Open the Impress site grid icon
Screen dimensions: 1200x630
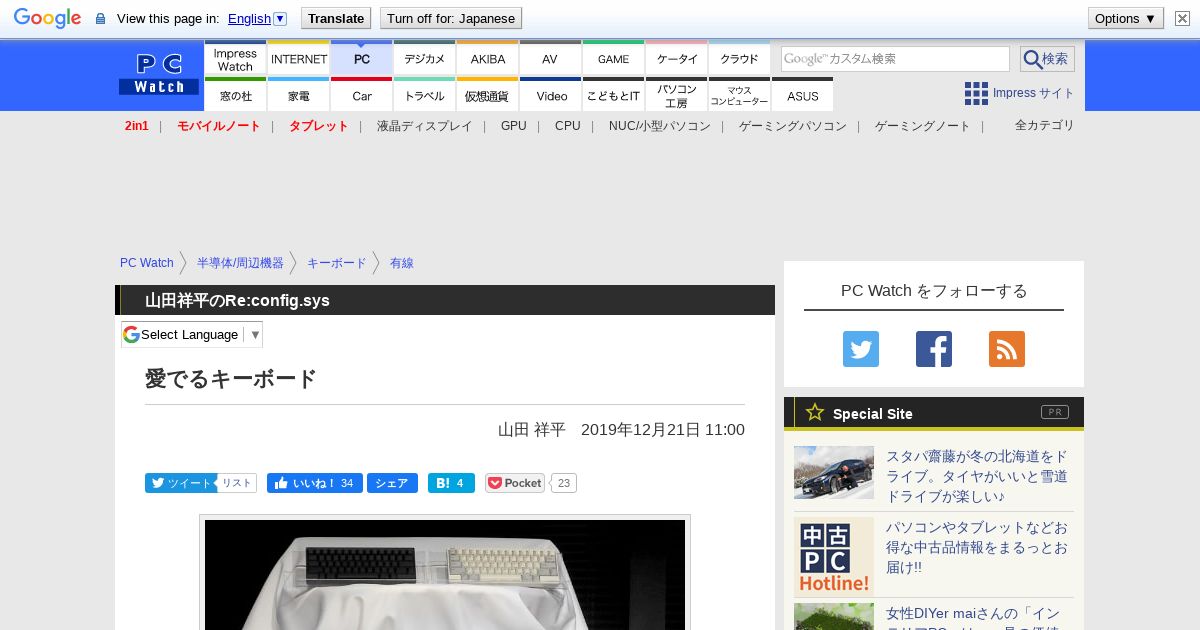click(976, 93)
